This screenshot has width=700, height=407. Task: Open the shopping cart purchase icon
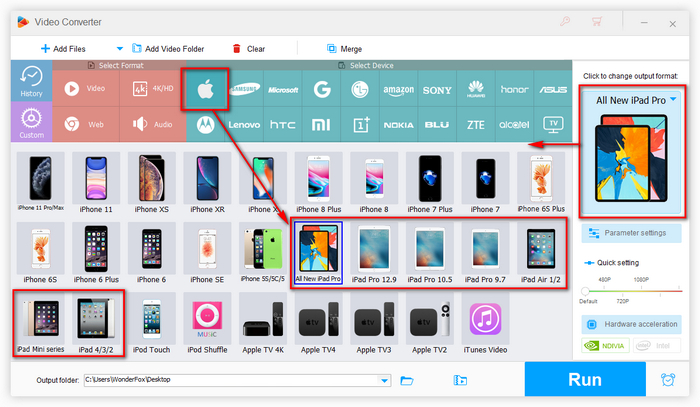pyautogui.click(x=597, y=21)
